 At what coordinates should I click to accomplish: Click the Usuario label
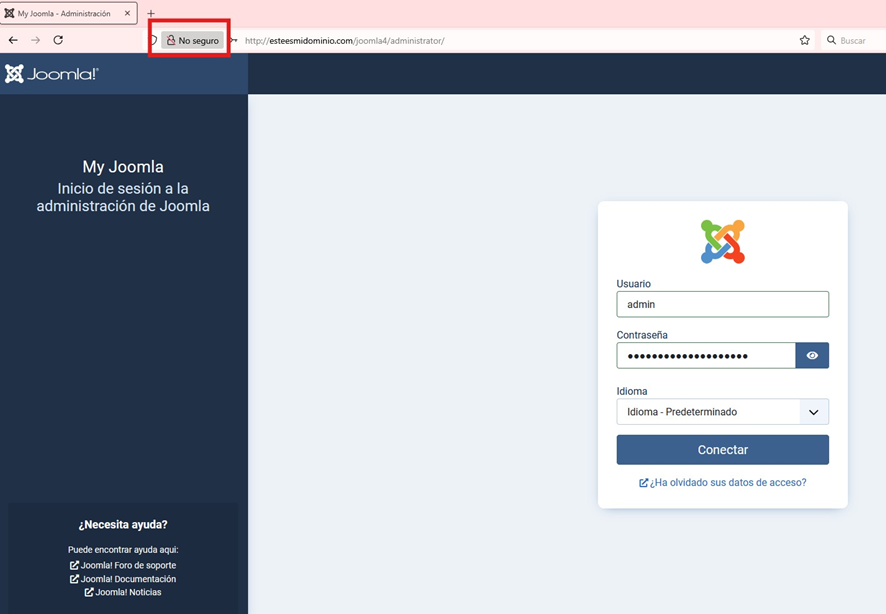pyautogui.click(x=633, y=284)
